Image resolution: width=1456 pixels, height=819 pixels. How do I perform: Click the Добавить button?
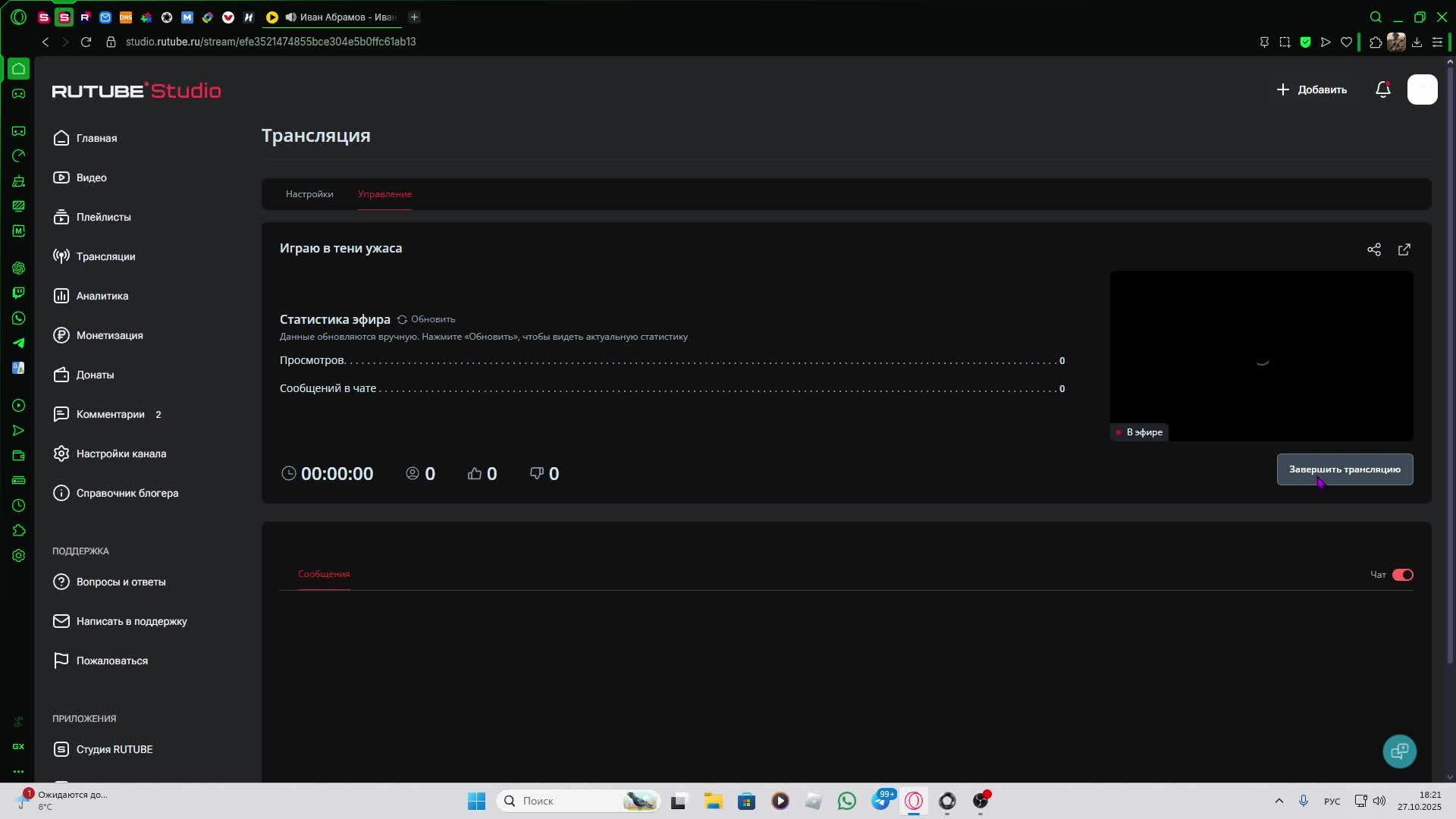pyautogui.click(x=1312, y=89)
